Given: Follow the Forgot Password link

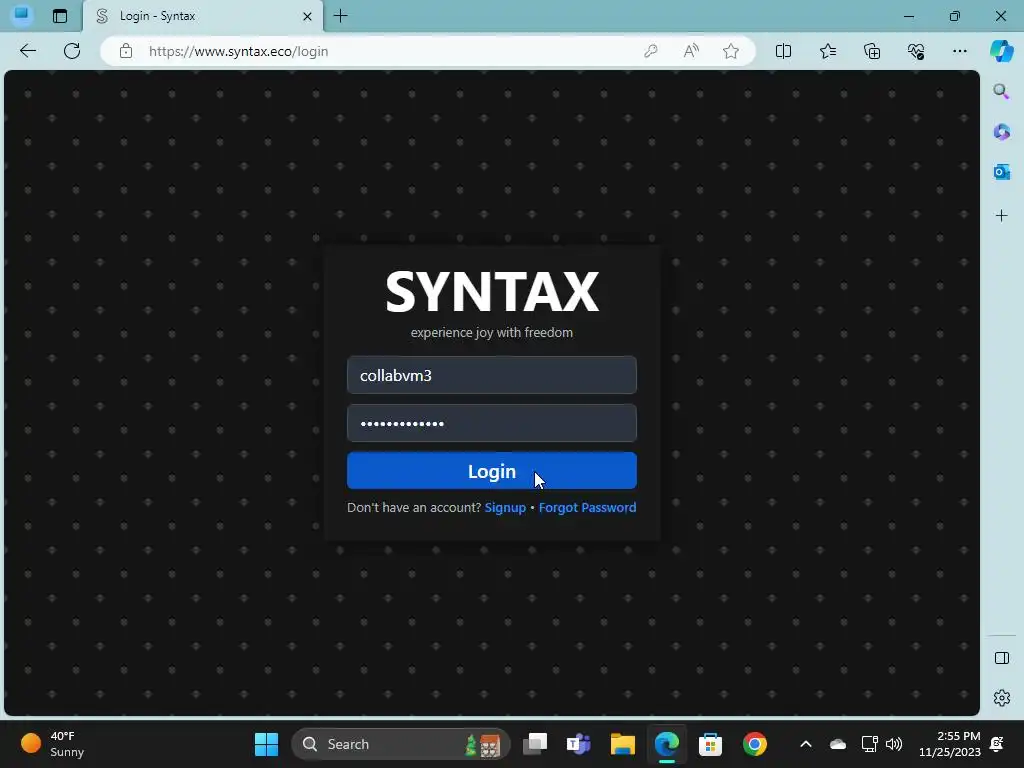Looking at the screenshot, I should coord(587,507).
